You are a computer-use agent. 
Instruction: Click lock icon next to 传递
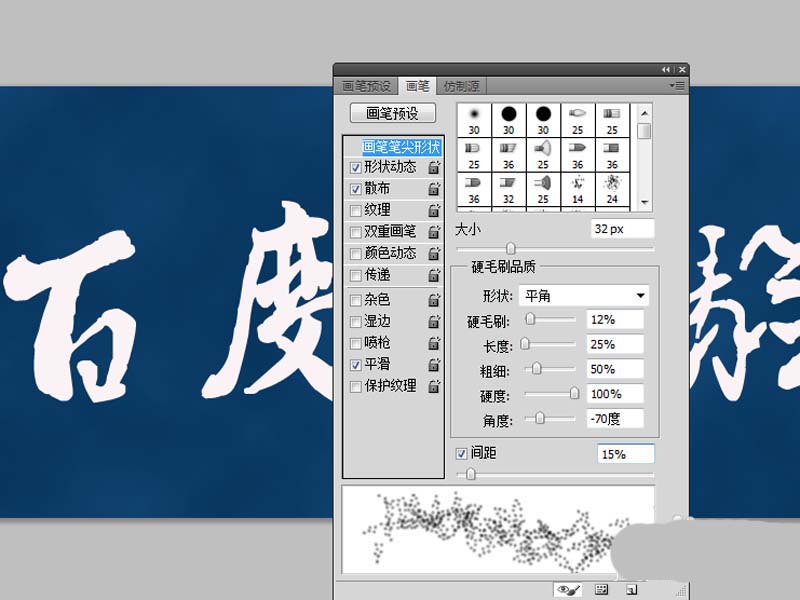[x=434, y=275]
